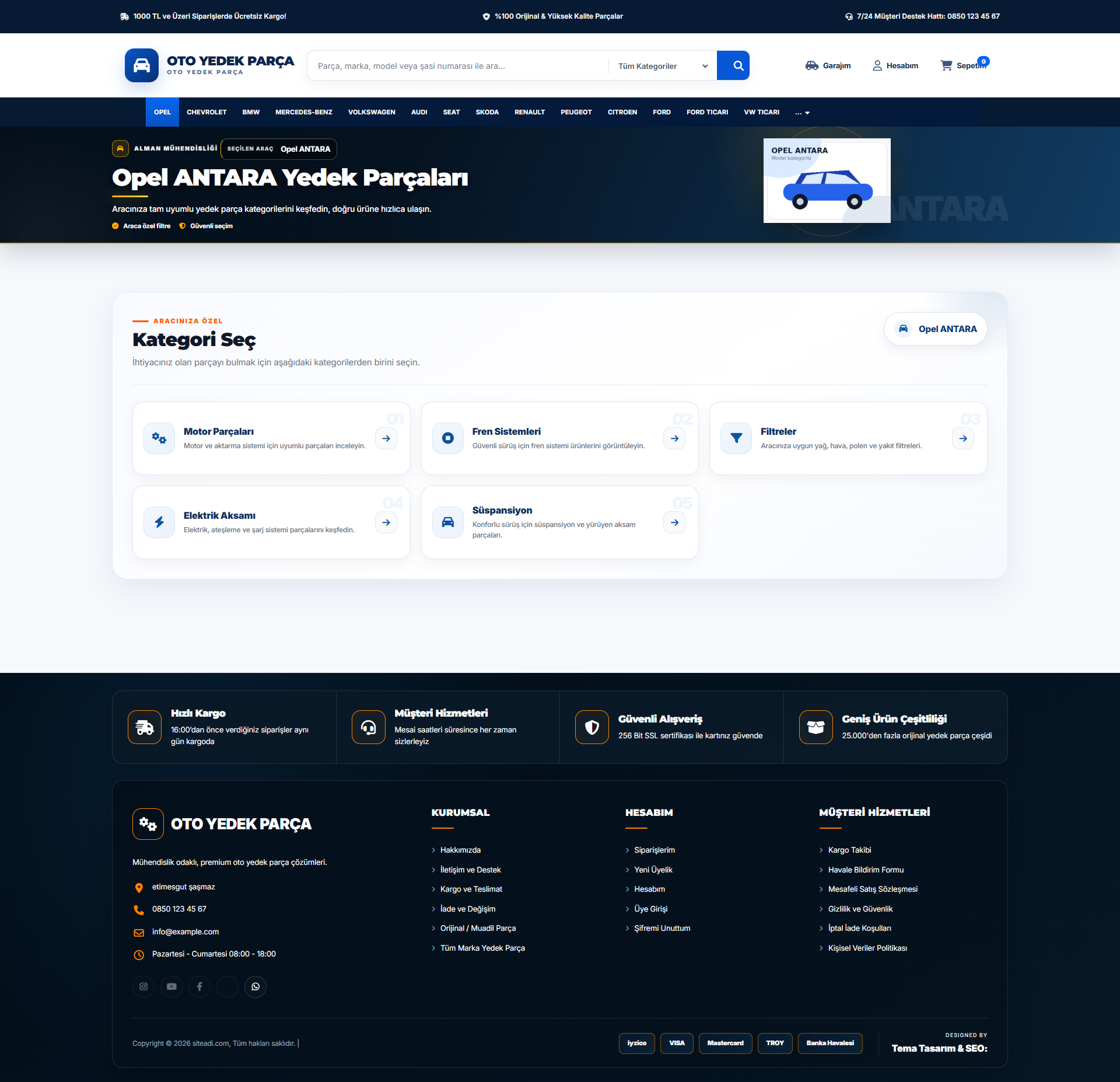Click the Güvenli Alışveriş shield icon
Screen dimensions: 1120x1082
pos(592,727)
